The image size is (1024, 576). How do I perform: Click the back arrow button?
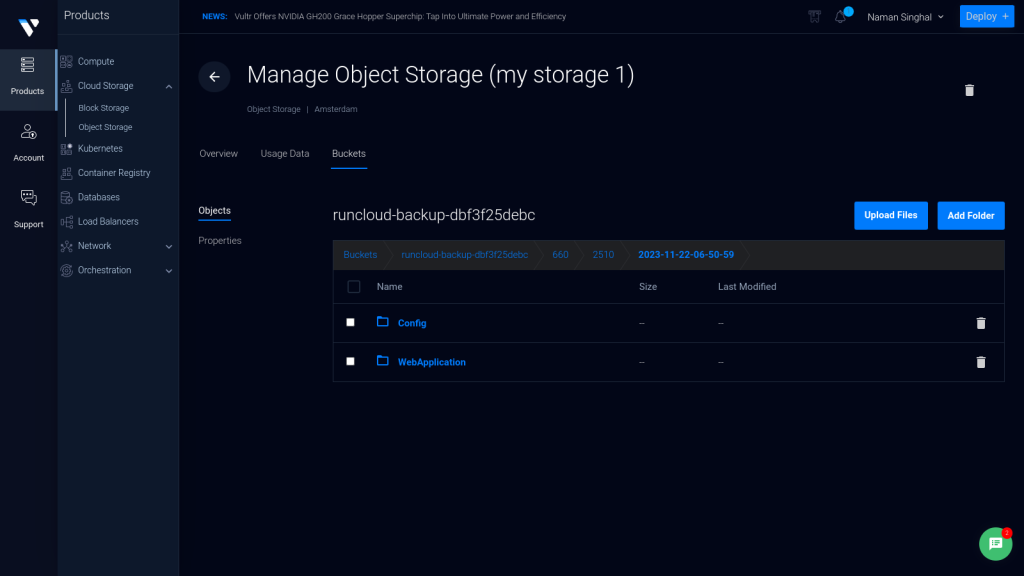(x=214, y=77)
